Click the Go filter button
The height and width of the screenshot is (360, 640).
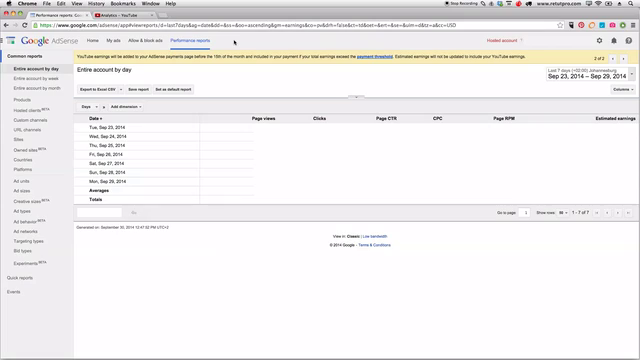134,213
